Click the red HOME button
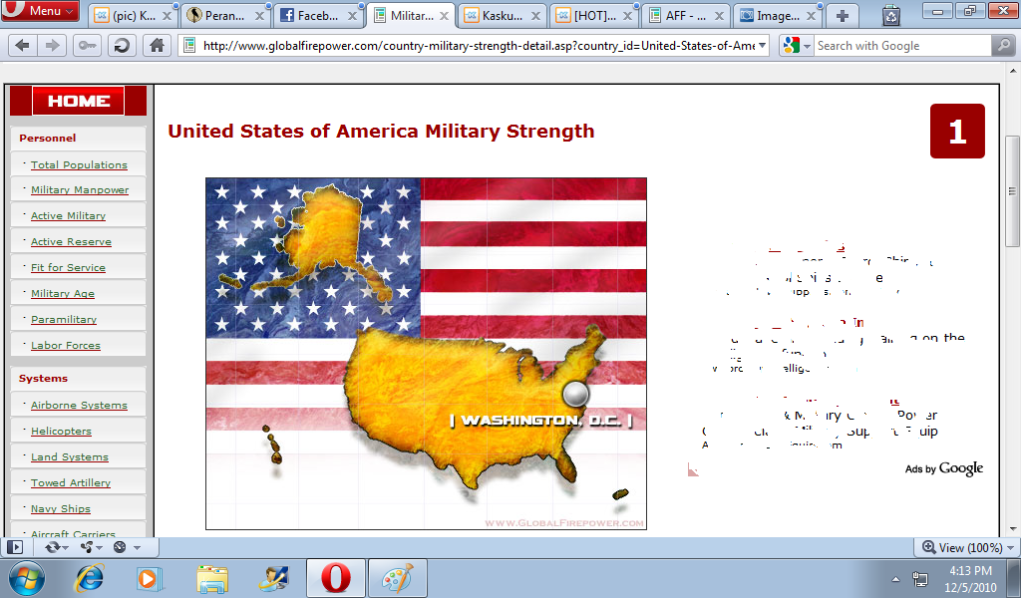The width and height of the screenshot is (1023, 598). point(78,100)
